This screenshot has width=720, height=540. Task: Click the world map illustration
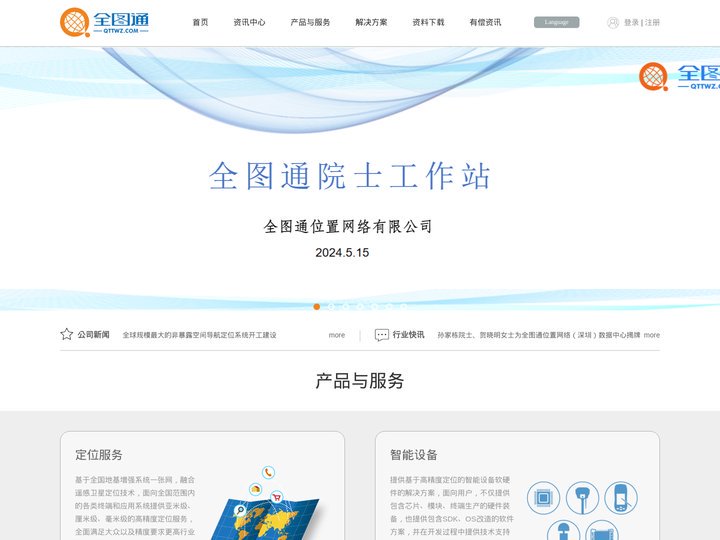266,521
